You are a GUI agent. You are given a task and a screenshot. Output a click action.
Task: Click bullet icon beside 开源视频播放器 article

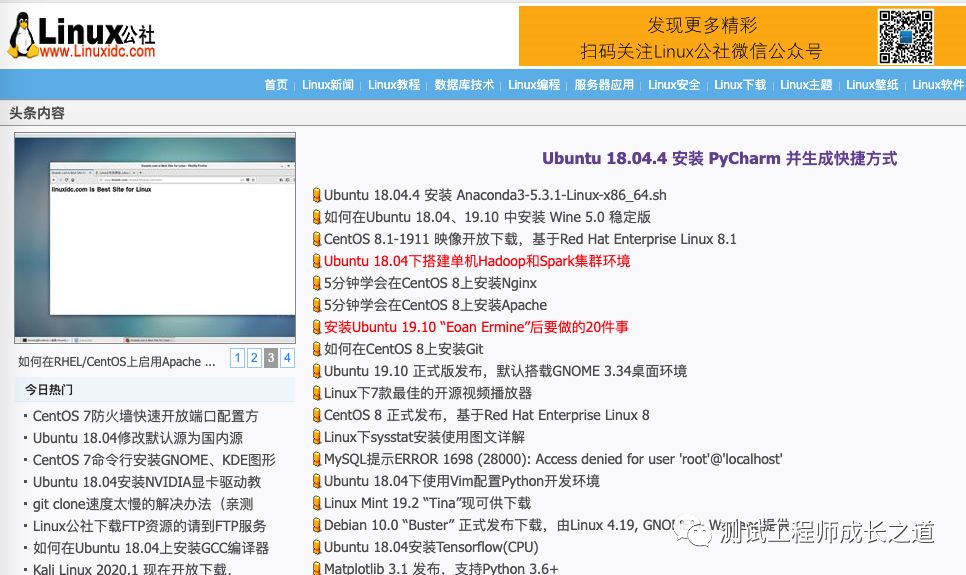pos(317,393)
